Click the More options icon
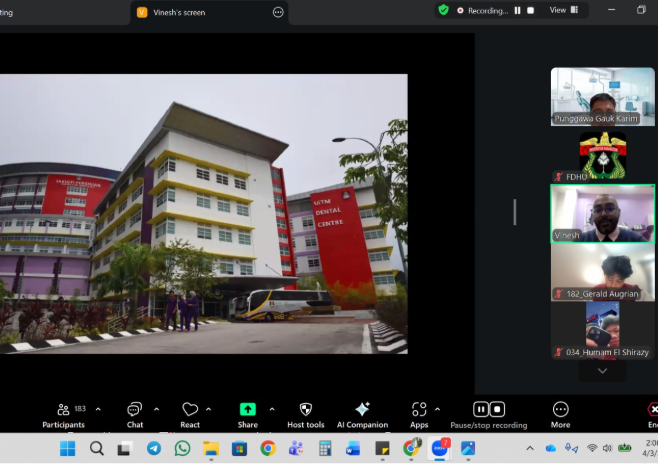The width and height of the screenshot is (658, 465). 560,410
